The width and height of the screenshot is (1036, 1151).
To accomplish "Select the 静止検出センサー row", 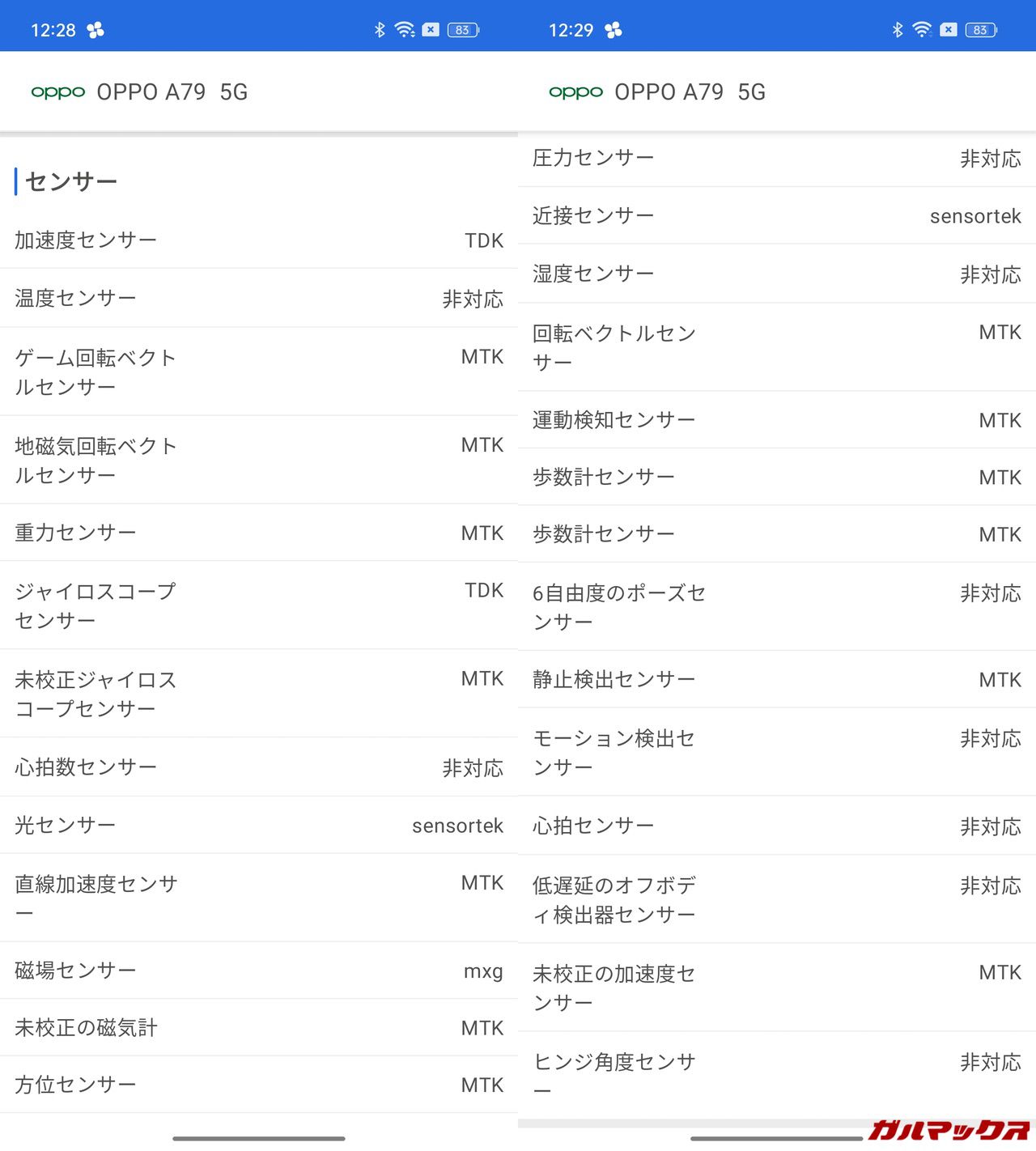I will (x=777, y=680).
